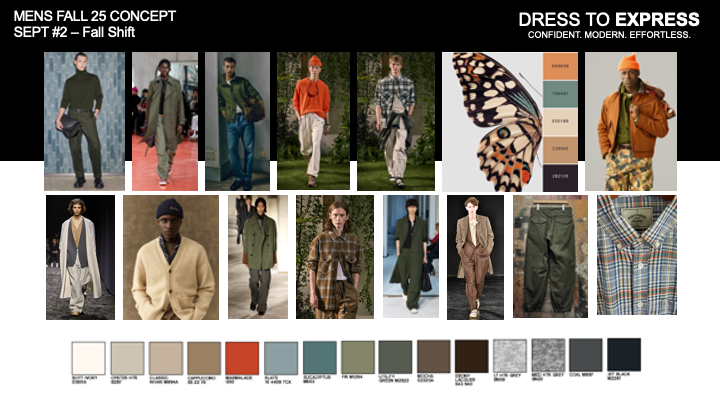Viewport: 720px width, 405px height.
Task: Select the teal 708A81 butterfly palette block
Action: click(560, 94)
